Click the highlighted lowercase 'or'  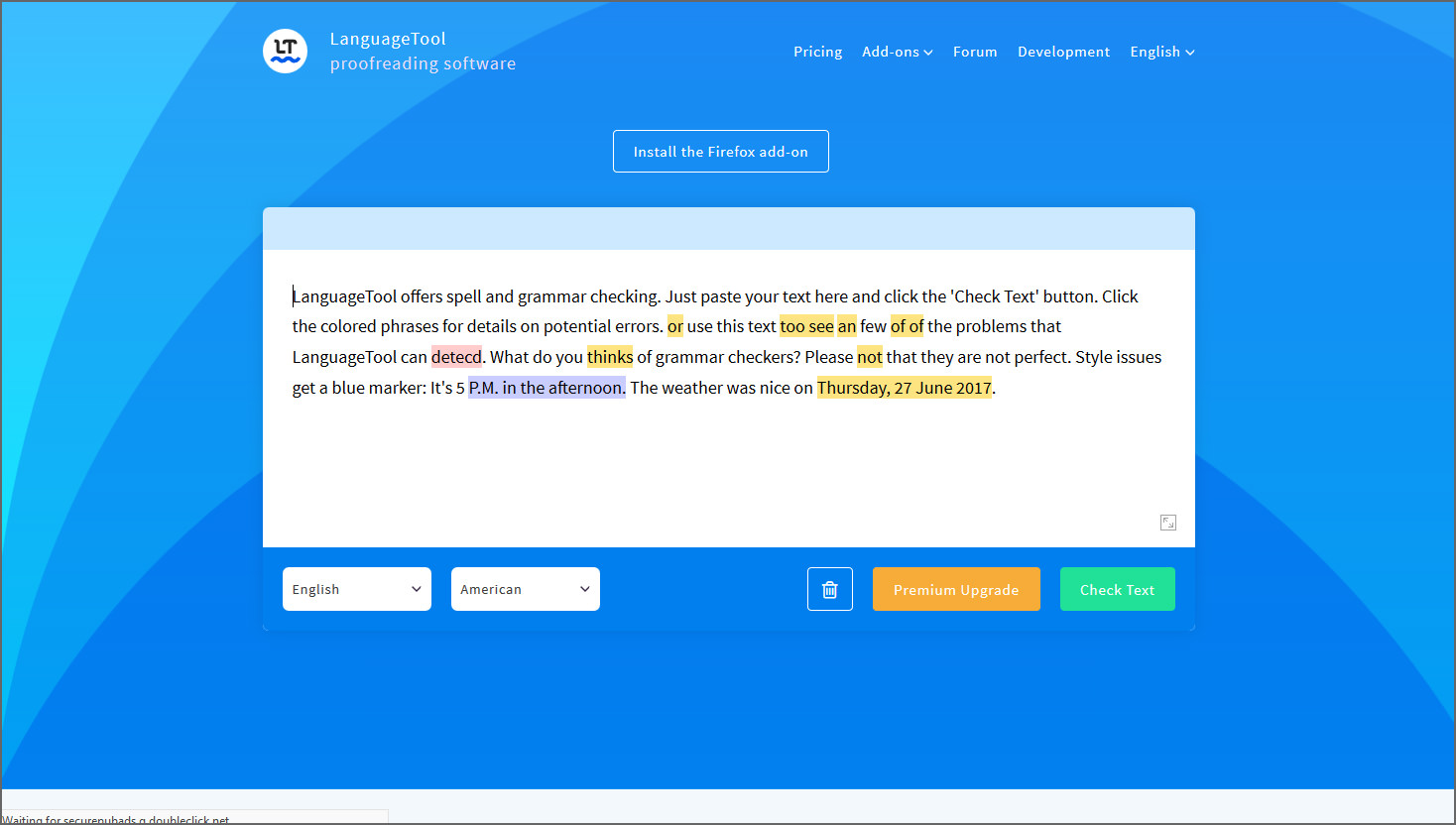(675, 326)
